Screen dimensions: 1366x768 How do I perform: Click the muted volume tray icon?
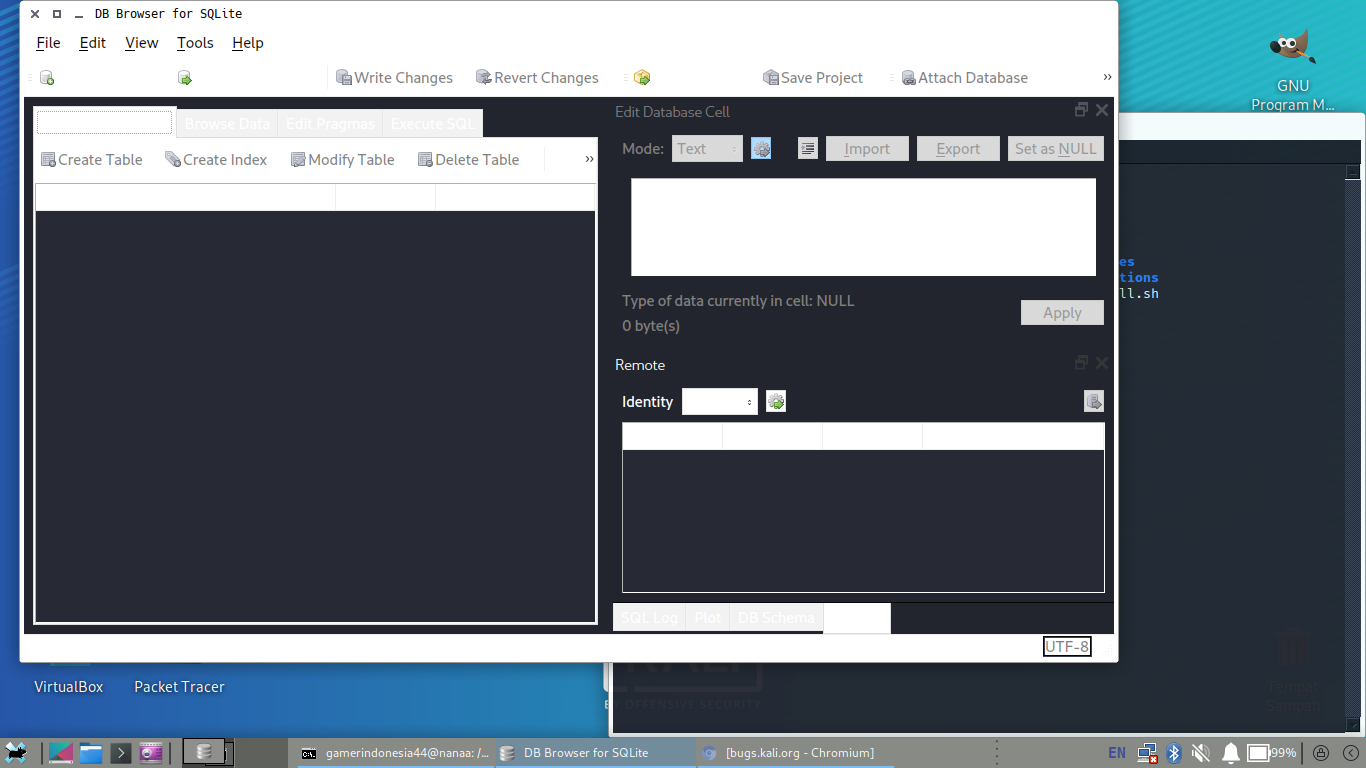click(x=1203, y=753)
